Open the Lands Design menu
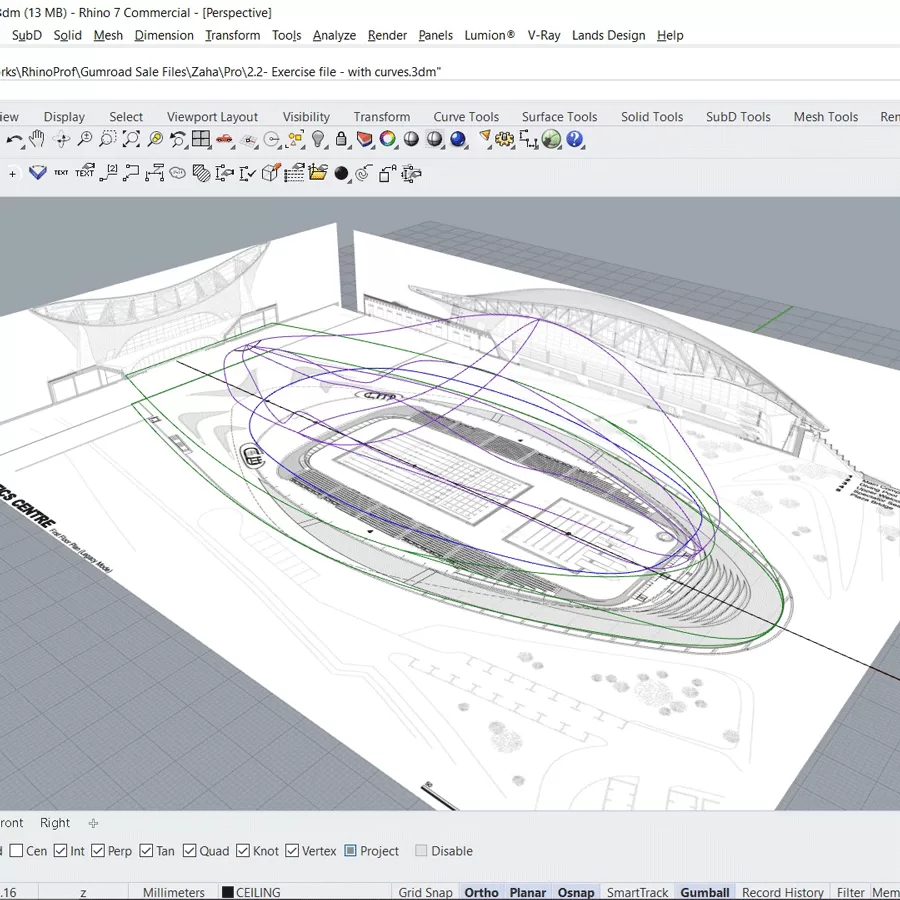The image size is (900, 900). tap(608, 36)
